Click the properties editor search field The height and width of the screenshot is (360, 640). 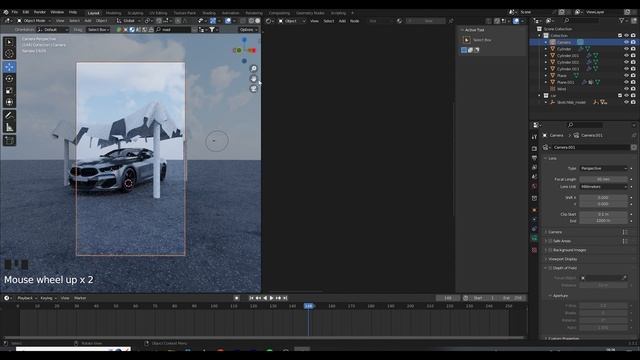point(585,124)
